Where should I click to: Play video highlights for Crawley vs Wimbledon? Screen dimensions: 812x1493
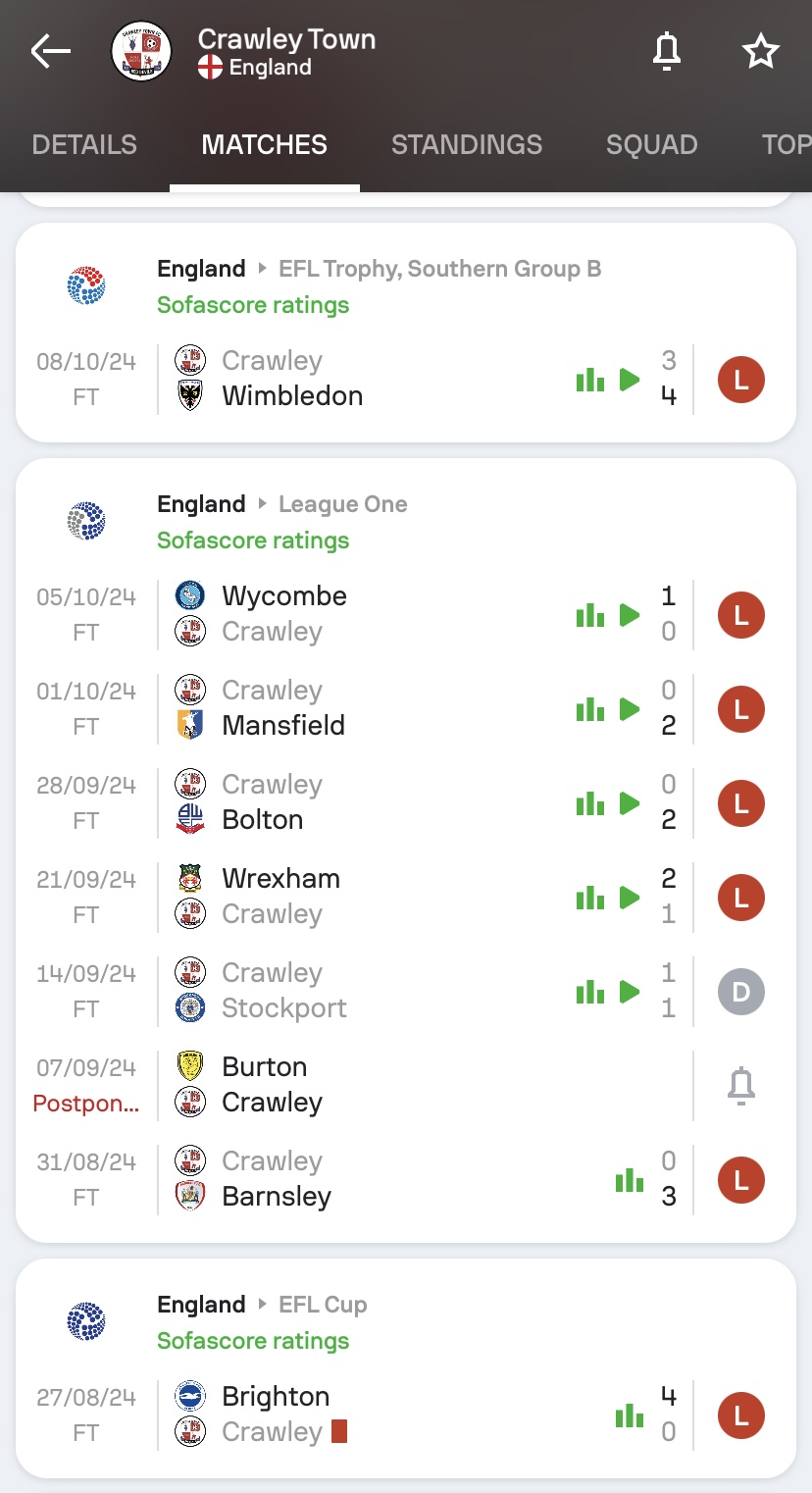pyautogui.click(x=630, y=380)
